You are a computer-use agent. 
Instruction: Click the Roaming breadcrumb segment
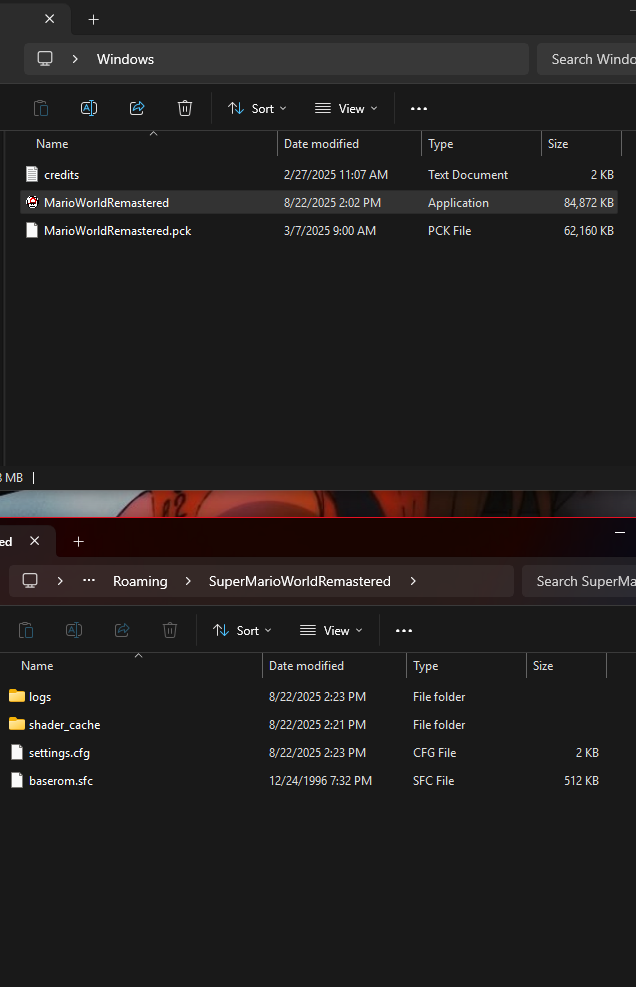coord(140,581)
